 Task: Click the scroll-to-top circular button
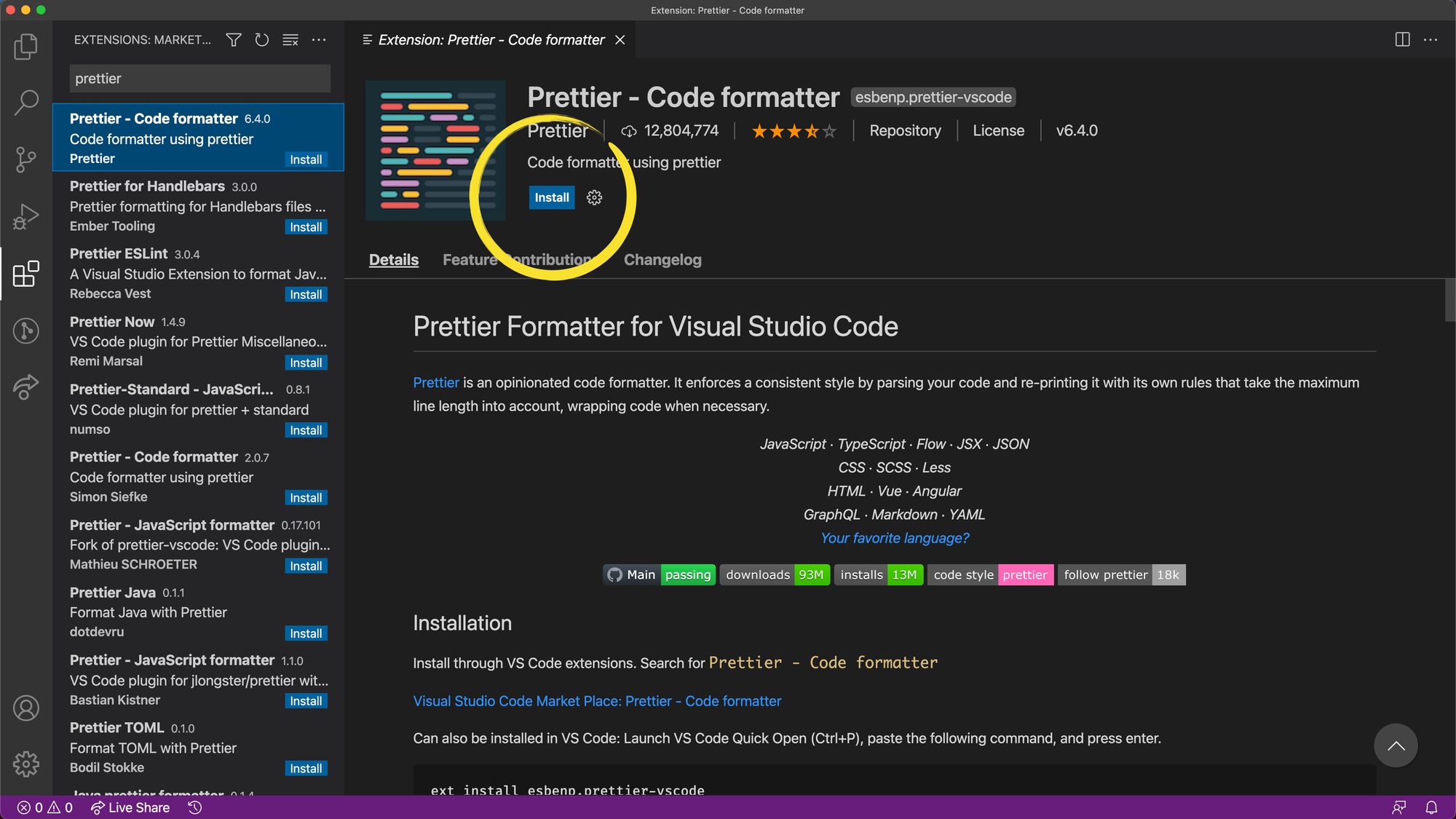click(x=1396, y=745)
